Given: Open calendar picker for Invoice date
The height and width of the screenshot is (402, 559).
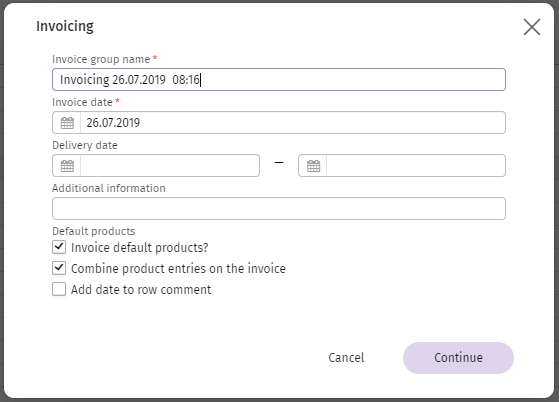Looking at the screenshot, I should tap(67, 123).
